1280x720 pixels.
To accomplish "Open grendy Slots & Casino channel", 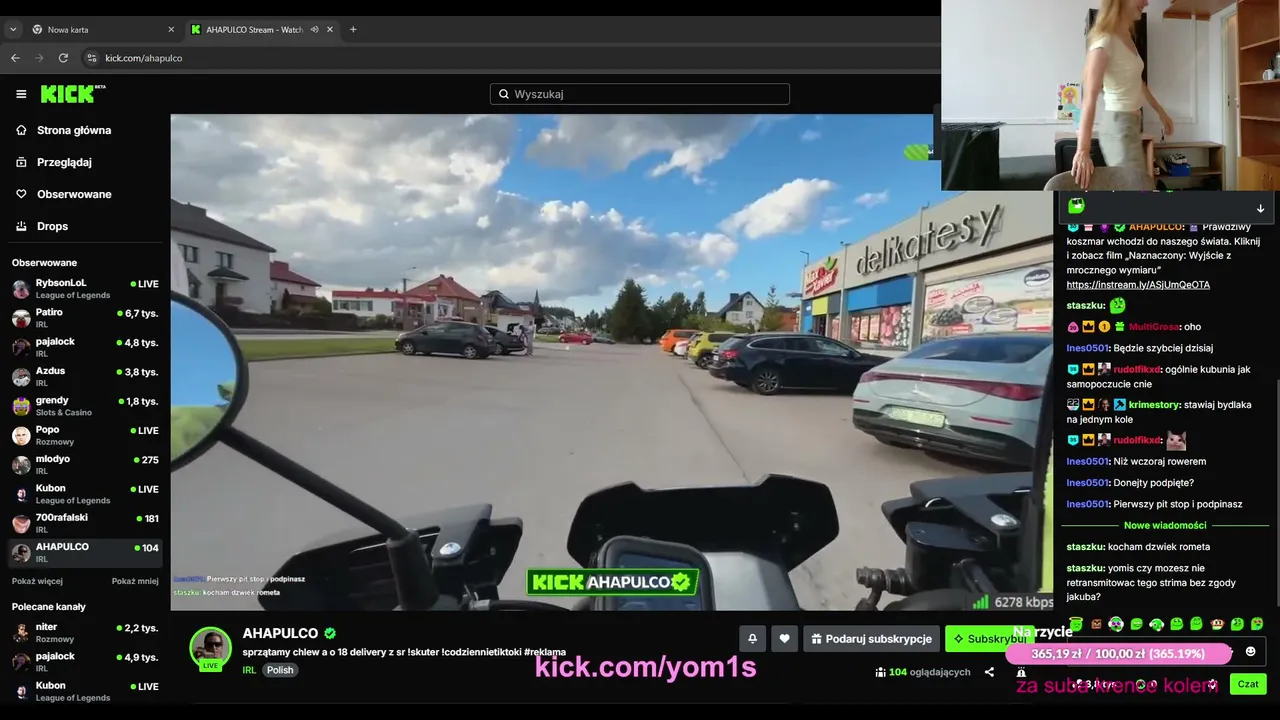I will coord(84,406).
